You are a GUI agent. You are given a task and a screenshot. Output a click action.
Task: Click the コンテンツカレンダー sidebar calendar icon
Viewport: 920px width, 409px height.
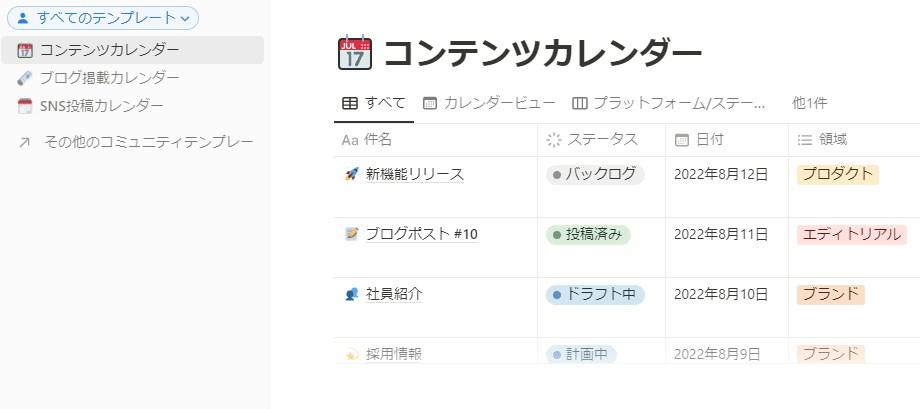click(25, 50)
